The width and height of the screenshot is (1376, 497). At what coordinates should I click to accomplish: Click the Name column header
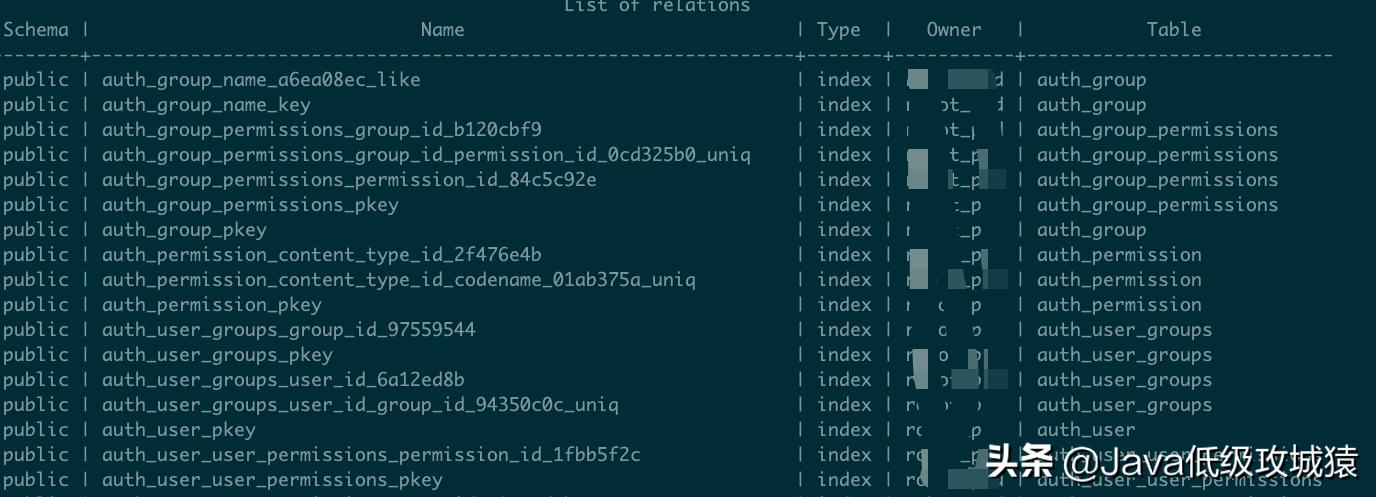click(442, 30)
